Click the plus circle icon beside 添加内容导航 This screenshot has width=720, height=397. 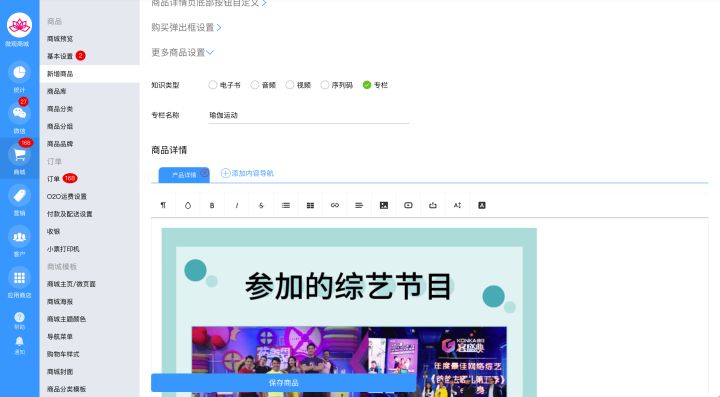coord(225,173)
